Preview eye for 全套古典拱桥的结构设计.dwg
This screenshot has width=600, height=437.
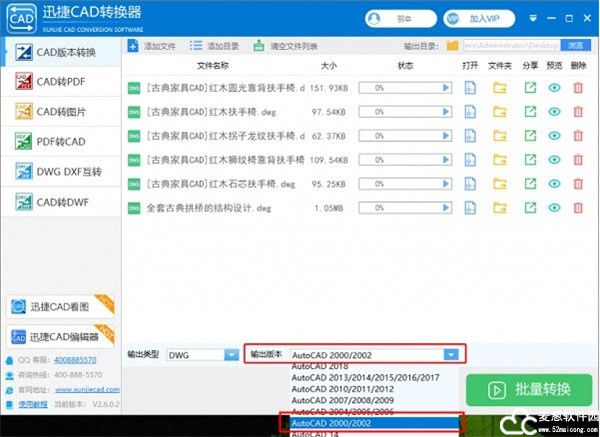tap(554, 208)
